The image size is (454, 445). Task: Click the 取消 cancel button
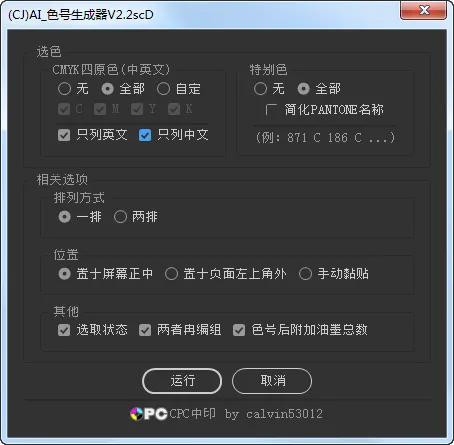[x=272, y=381]
